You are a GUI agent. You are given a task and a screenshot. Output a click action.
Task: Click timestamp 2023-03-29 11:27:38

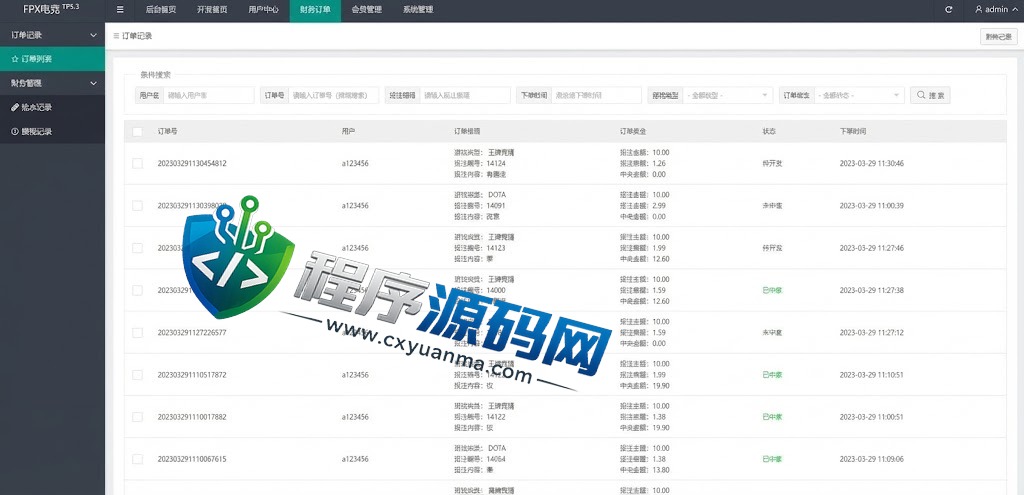tap(872, 290)
